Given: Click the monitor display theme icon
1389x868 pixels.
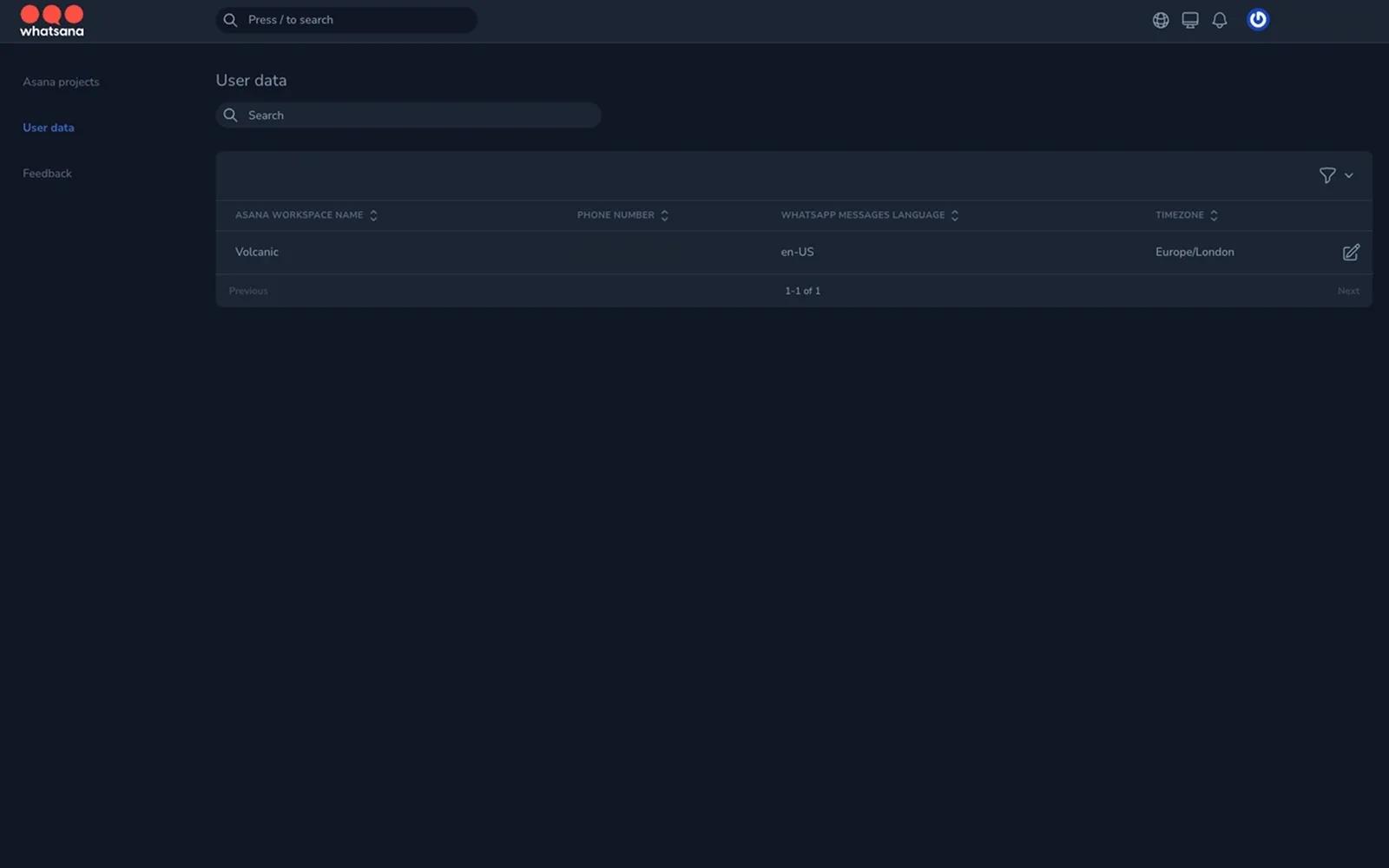Looking at the screenshot, I should coord(1190,20).
